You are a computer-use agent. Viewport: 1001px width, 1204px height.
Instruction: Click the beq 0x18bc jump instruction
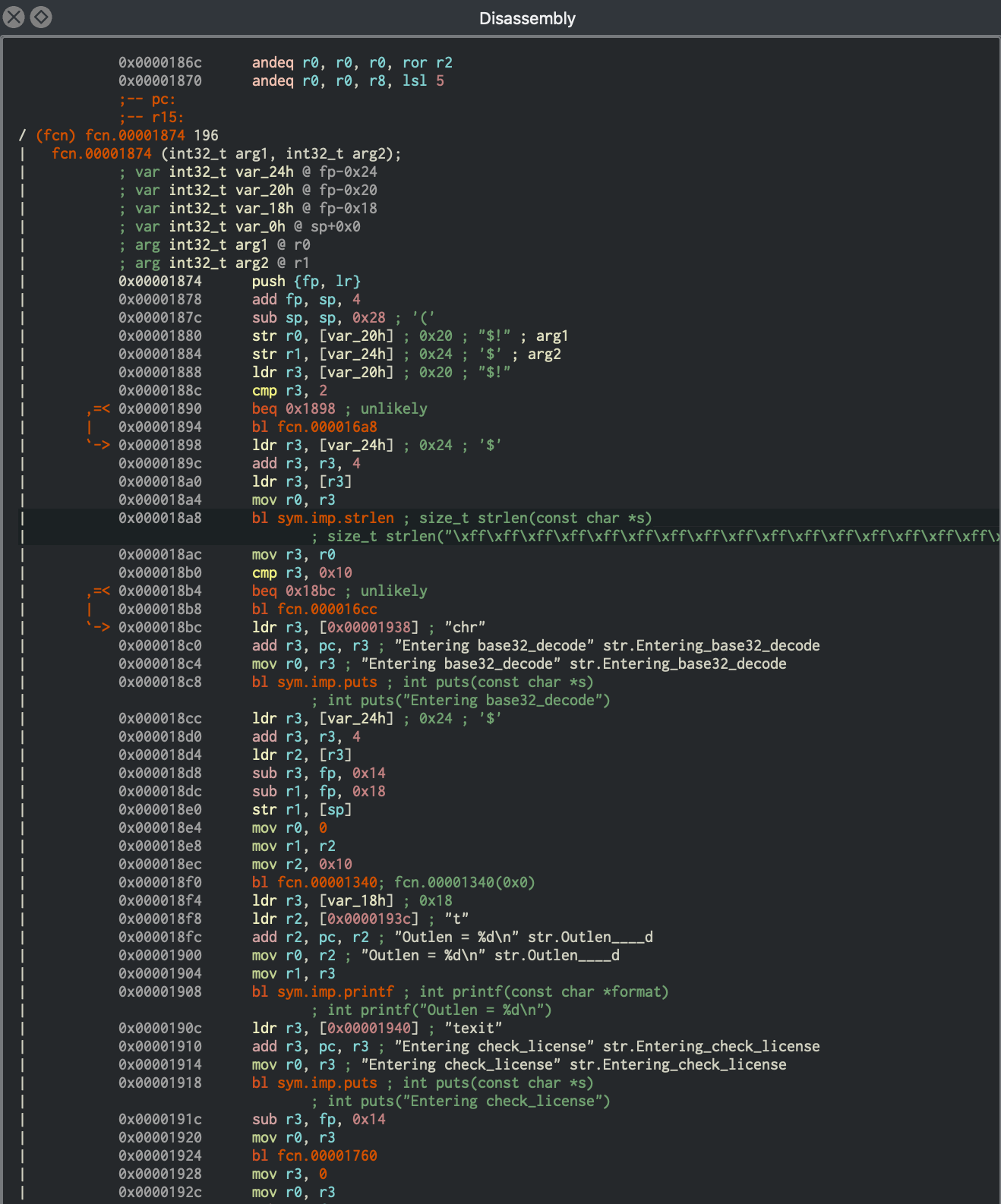click(x=293, y=591)
